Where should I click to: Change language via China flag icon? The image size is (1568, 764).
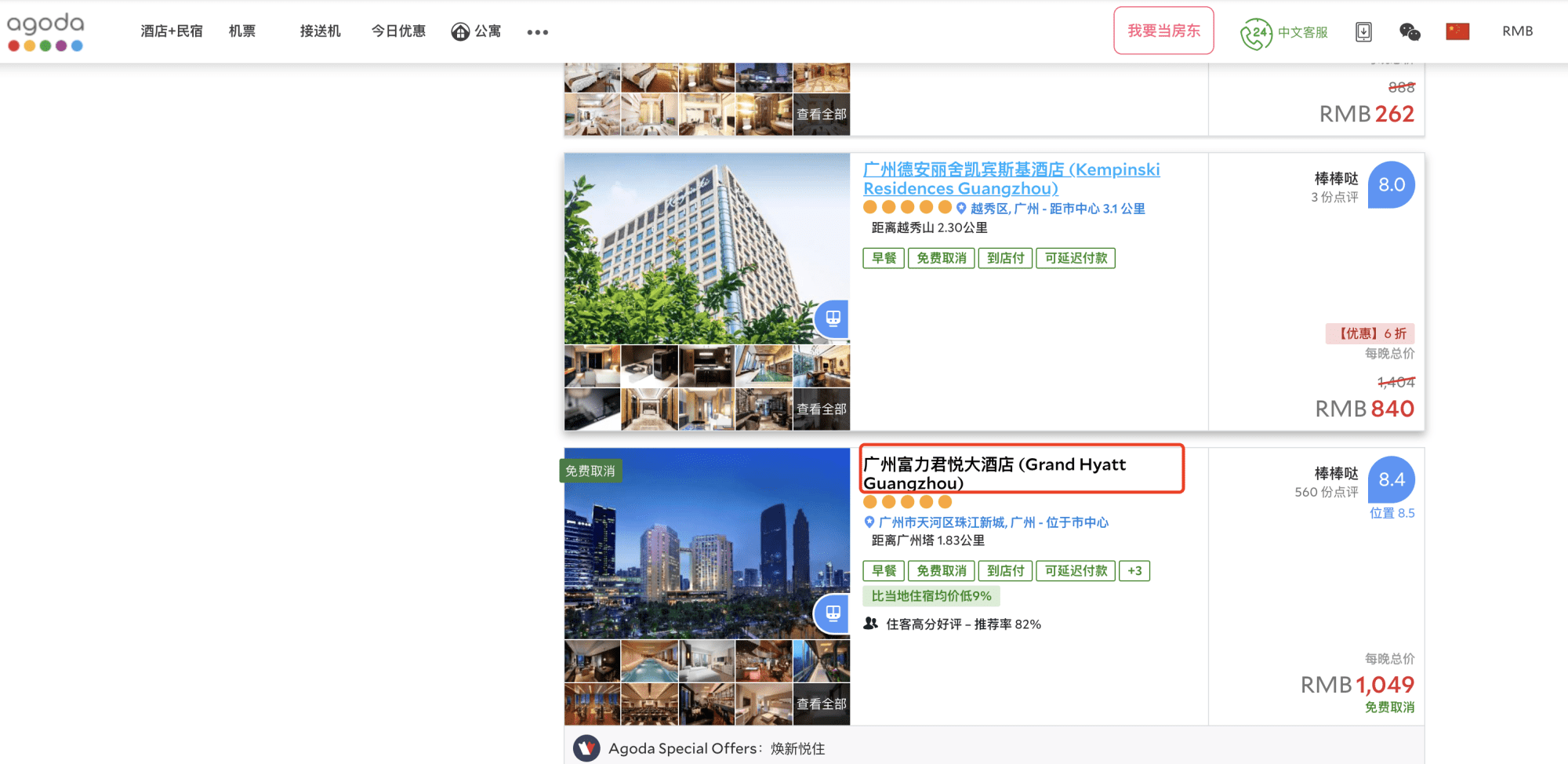tap(1457, 31)
